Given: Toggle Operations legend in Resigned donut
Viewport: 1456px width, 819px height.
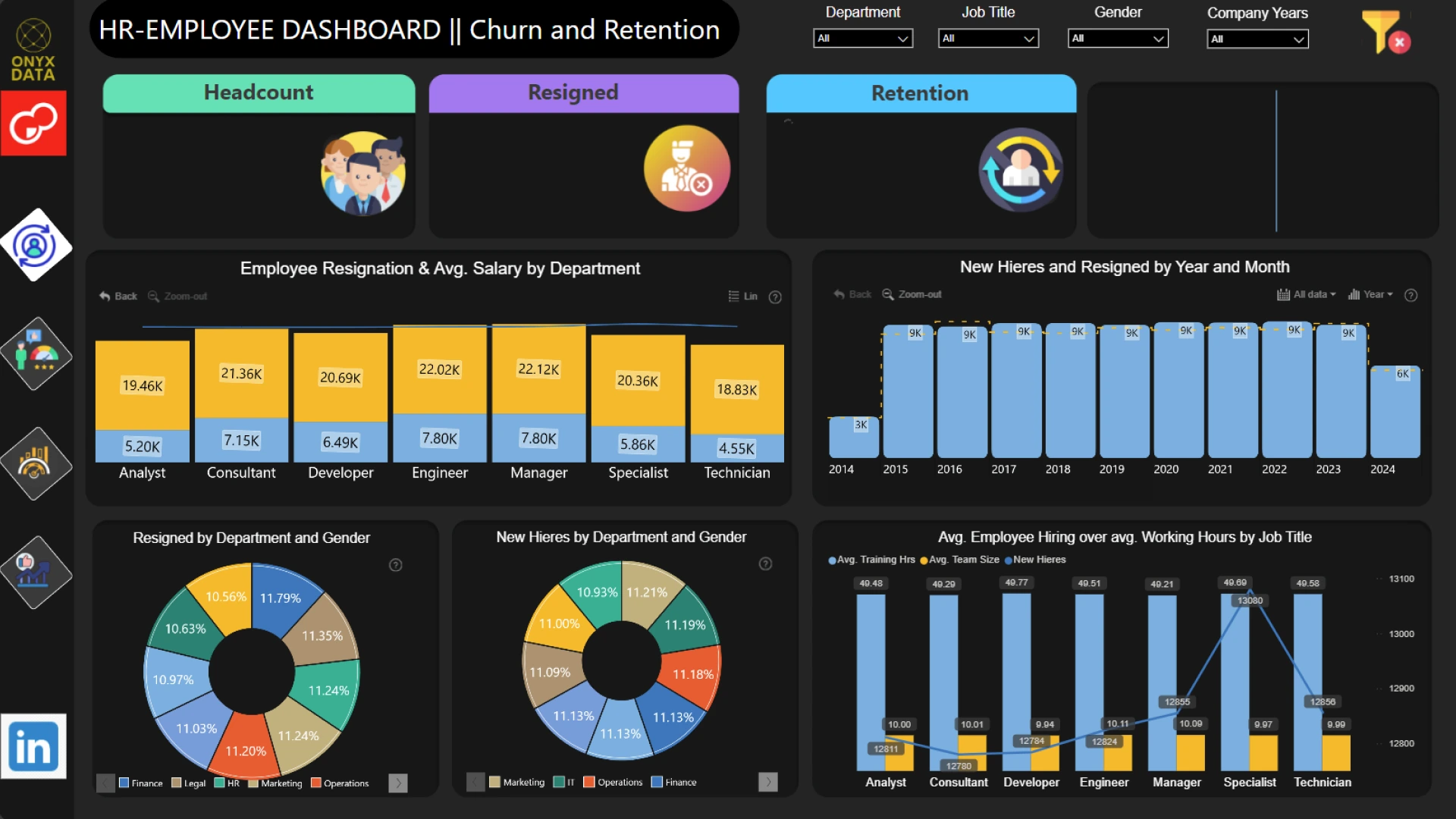Looking at the screenshot, I should [340, 783].
